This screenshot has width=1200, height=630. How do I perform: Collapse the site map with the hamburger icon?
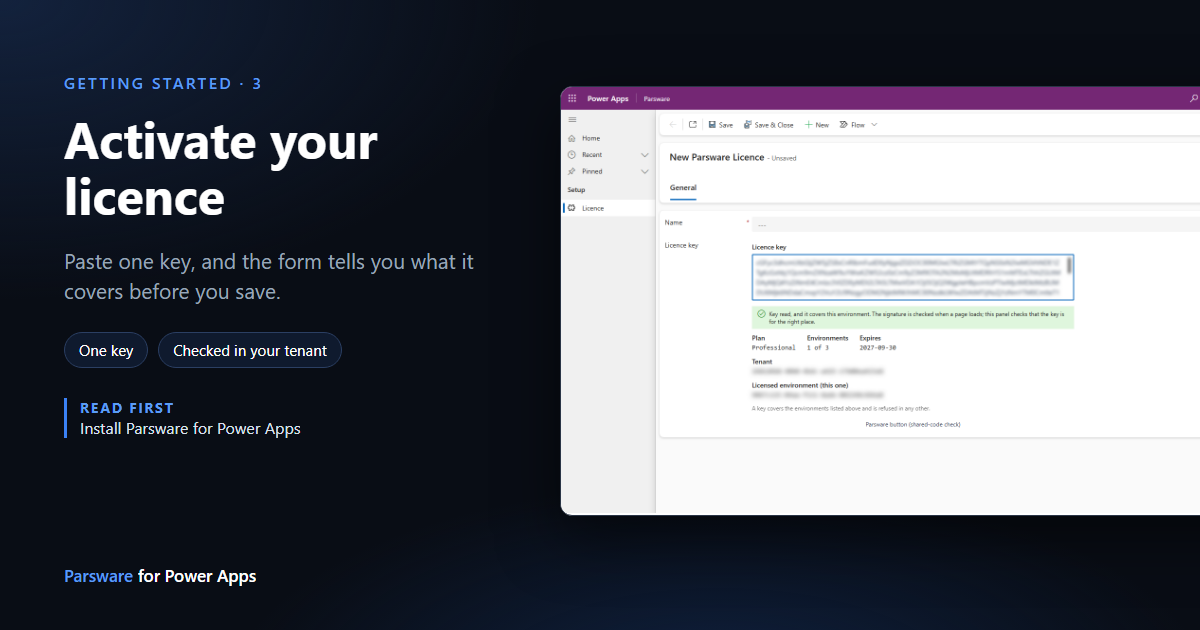(572, 119)
